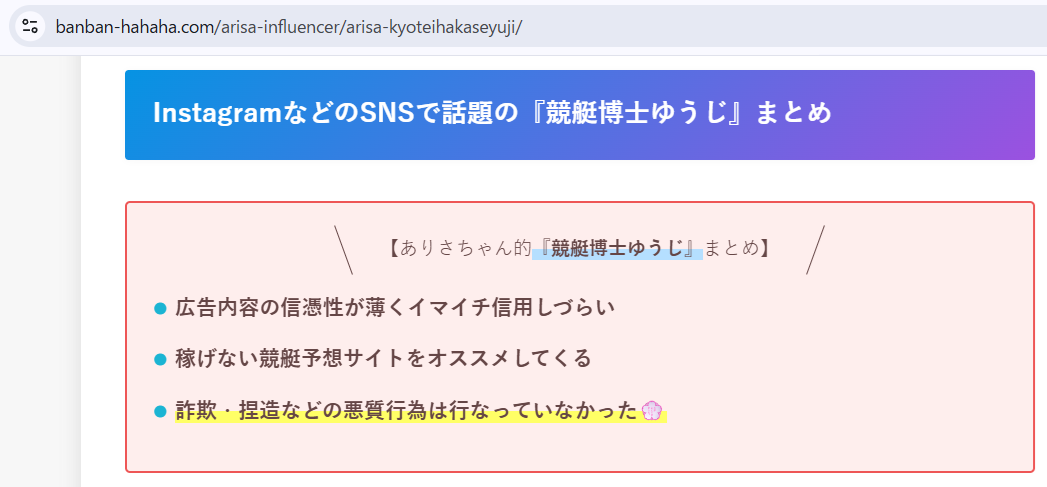Click the blue-underlined 『競艇博士ゆうじ』 in box title
The image size is (1047, 487).
tap(617, 249)
